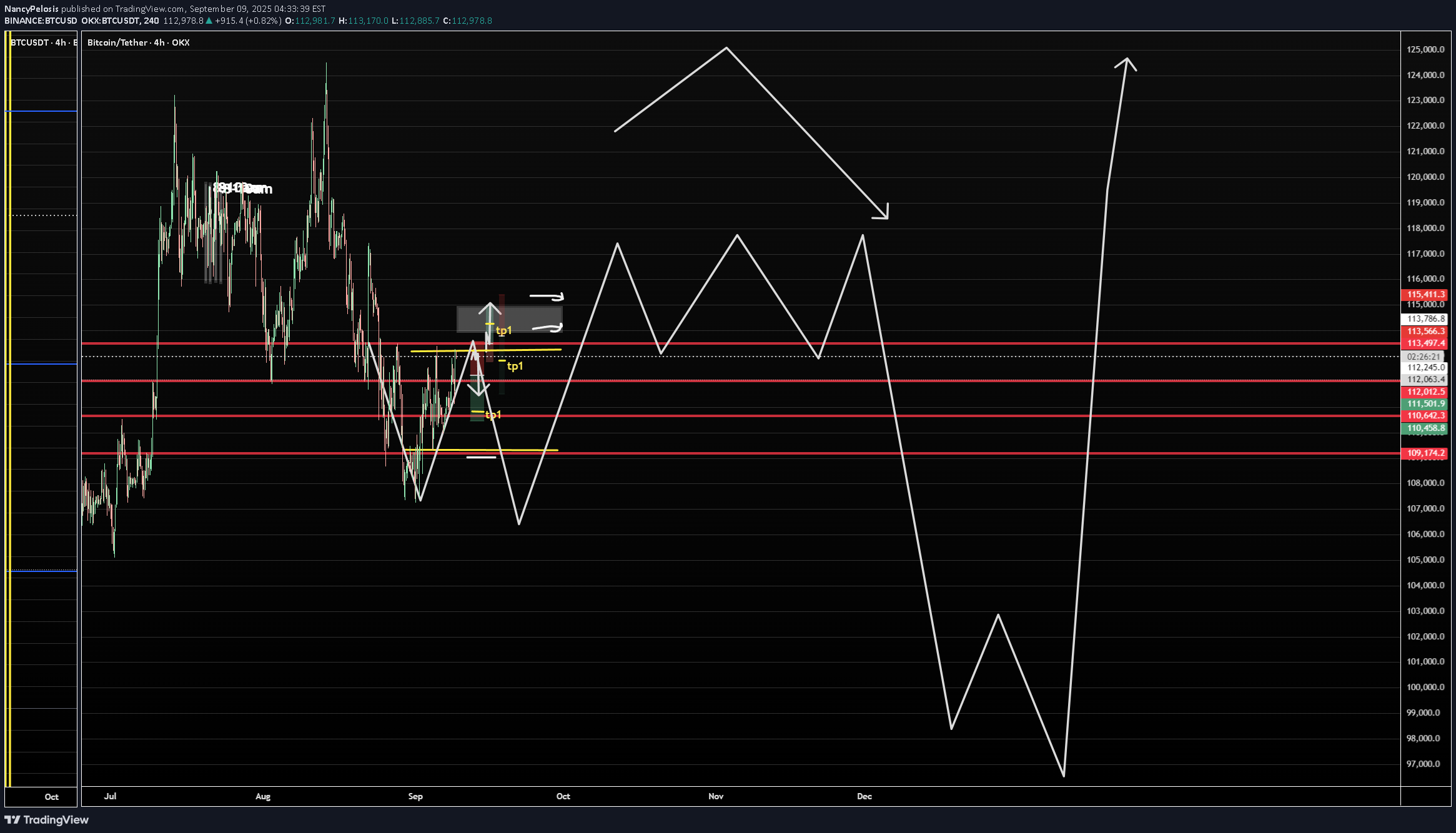Click the Dec label on time axis
Image resolution: width=1456 pixels, height=833 pixels.
tap(864, 796)
